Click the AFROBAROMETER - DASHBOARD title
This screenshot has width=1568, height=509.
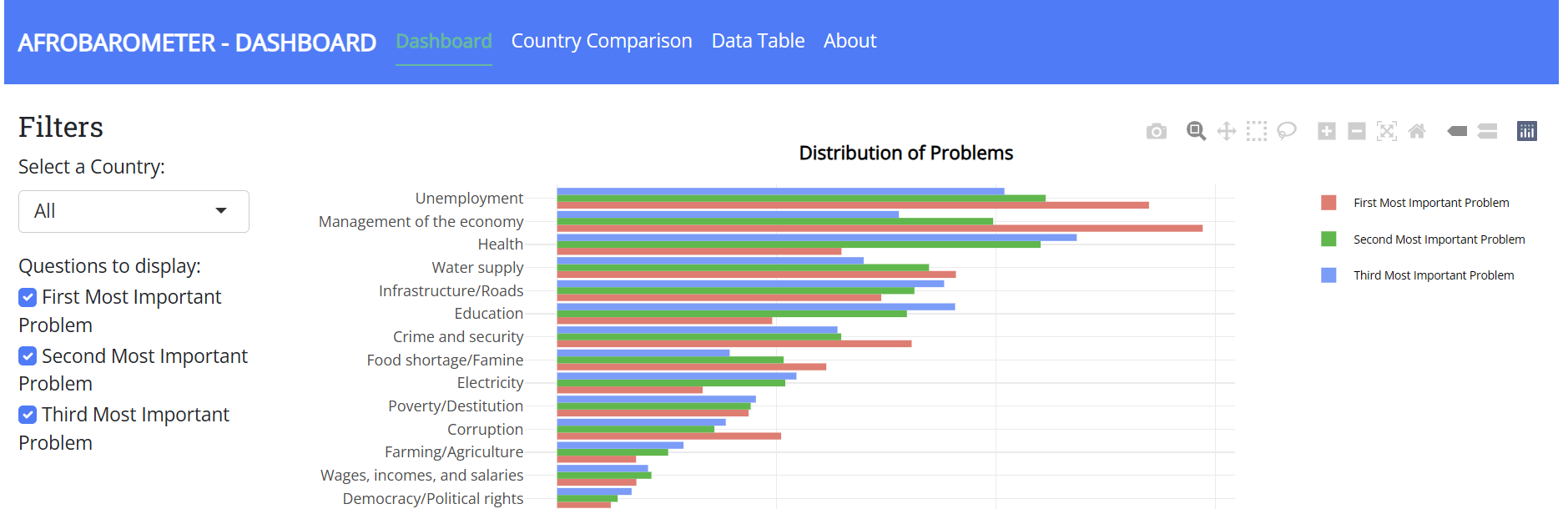click(x=197, y=43)
